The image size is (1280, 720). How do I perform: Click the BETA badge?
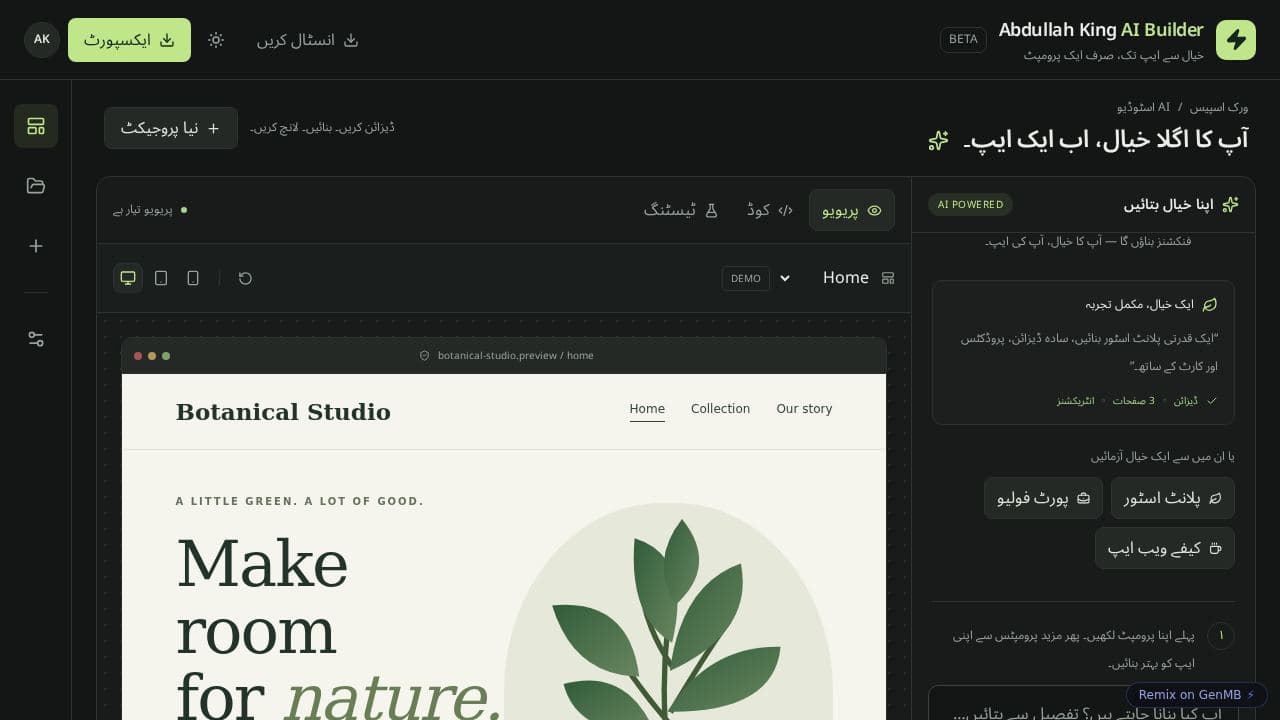963,40
